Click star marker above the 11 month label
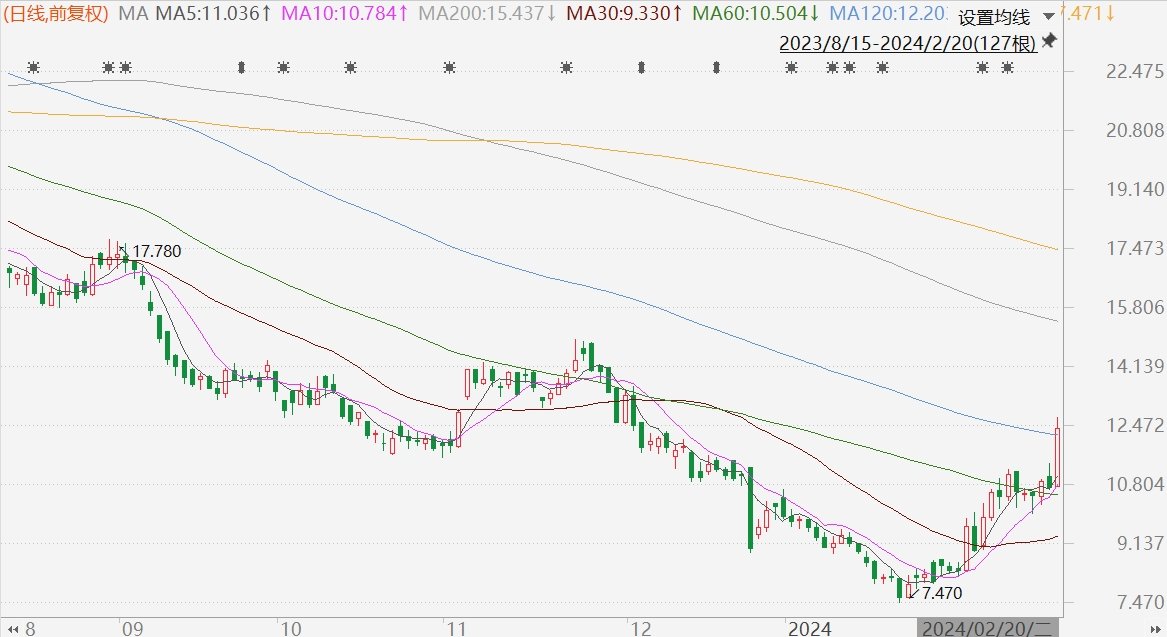Viewport: 1167px width, 637px height. click(x=449, y=67)
